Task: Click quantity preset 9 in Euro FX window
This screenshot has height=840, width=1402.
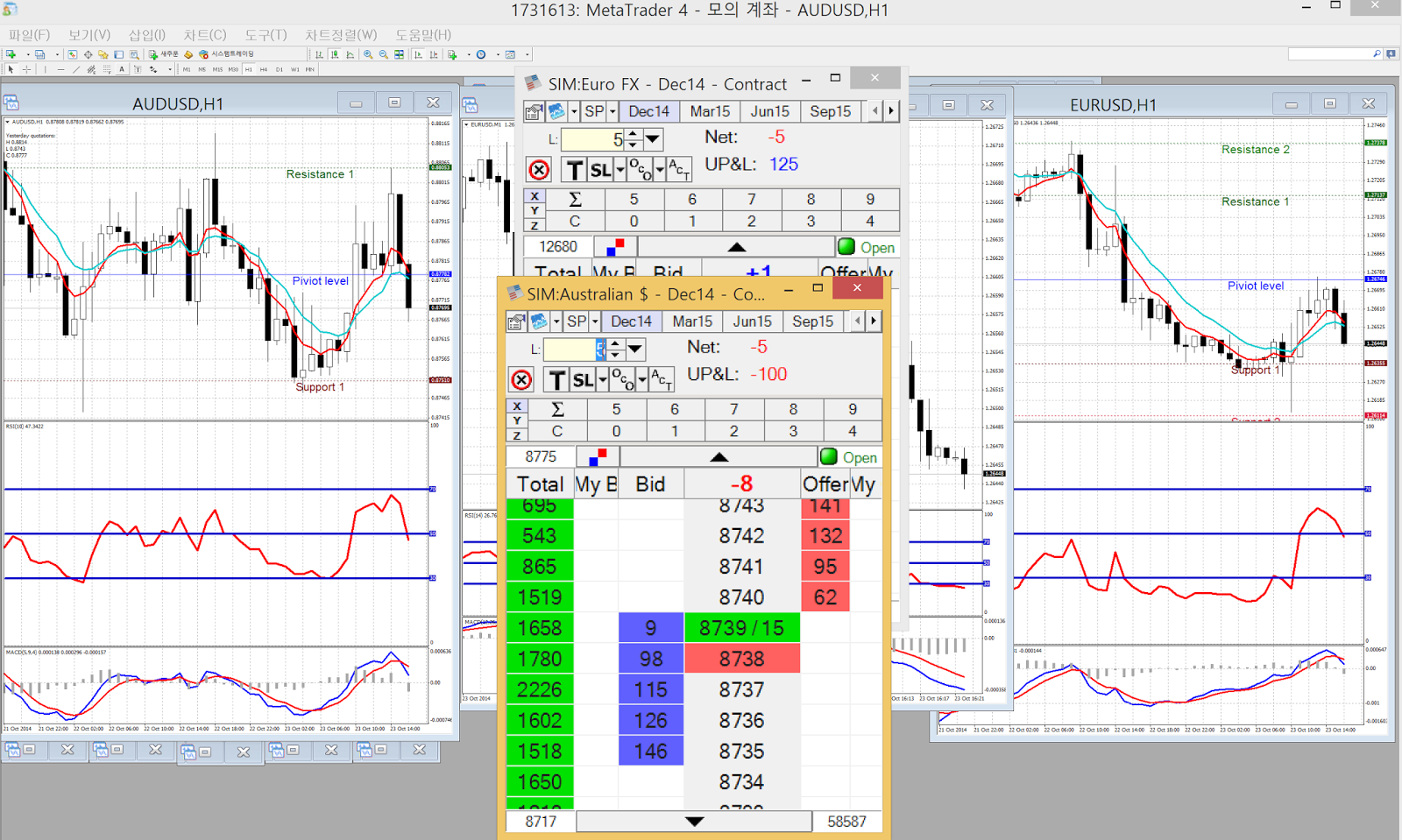Action: click(x=870, y=199)
